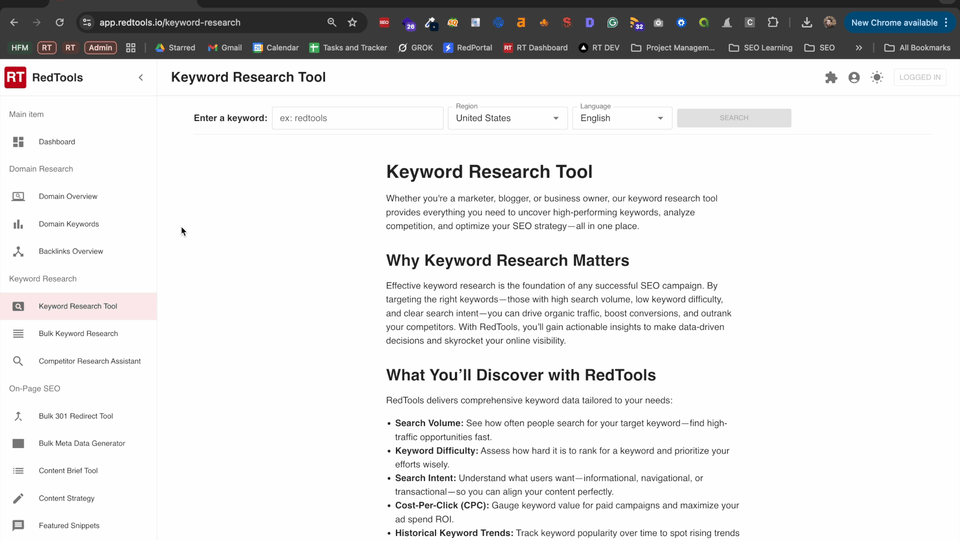Viewport: 960px width, 540px height.
Task: Click the Bulk Meta Data Generator icon
Action: (18, 443)
